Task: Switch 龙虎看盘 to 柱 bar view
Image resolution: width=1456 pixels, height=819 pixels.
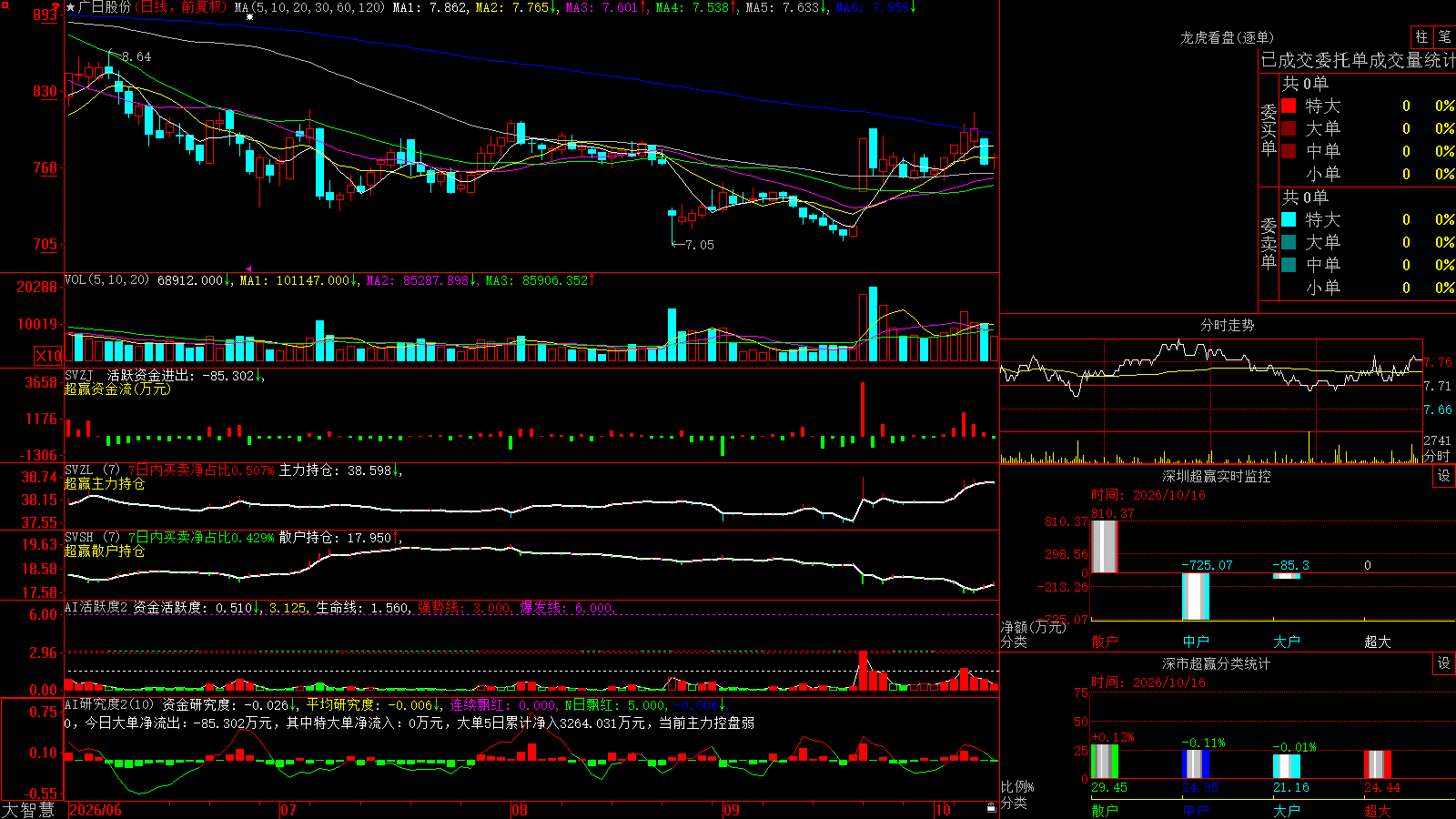Action: [1421, 36]
